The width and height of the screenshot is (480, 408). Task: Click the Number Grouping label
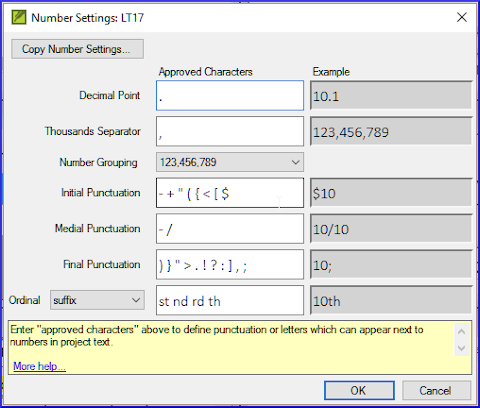click(x=98, y=162)
